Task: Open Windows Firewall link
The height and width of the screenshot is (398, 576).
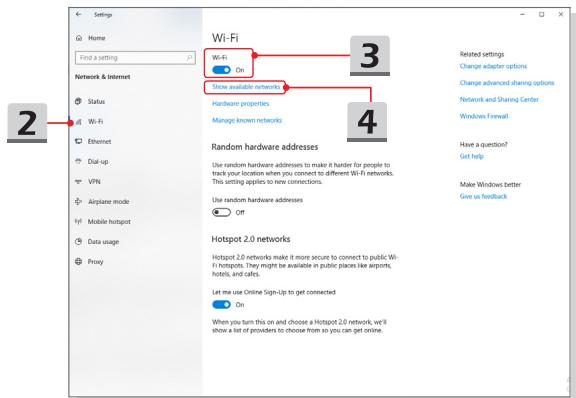Action: click(x=484, y=116)
